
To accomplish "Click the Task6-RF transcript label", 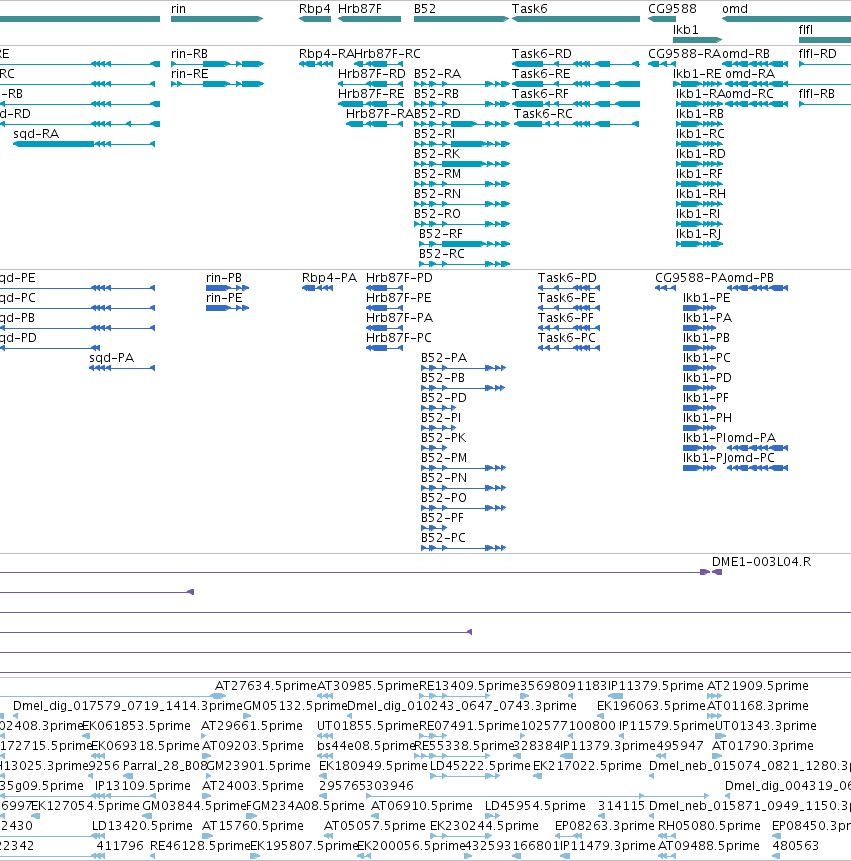I will pyautogui.click(x=540, y=94).
